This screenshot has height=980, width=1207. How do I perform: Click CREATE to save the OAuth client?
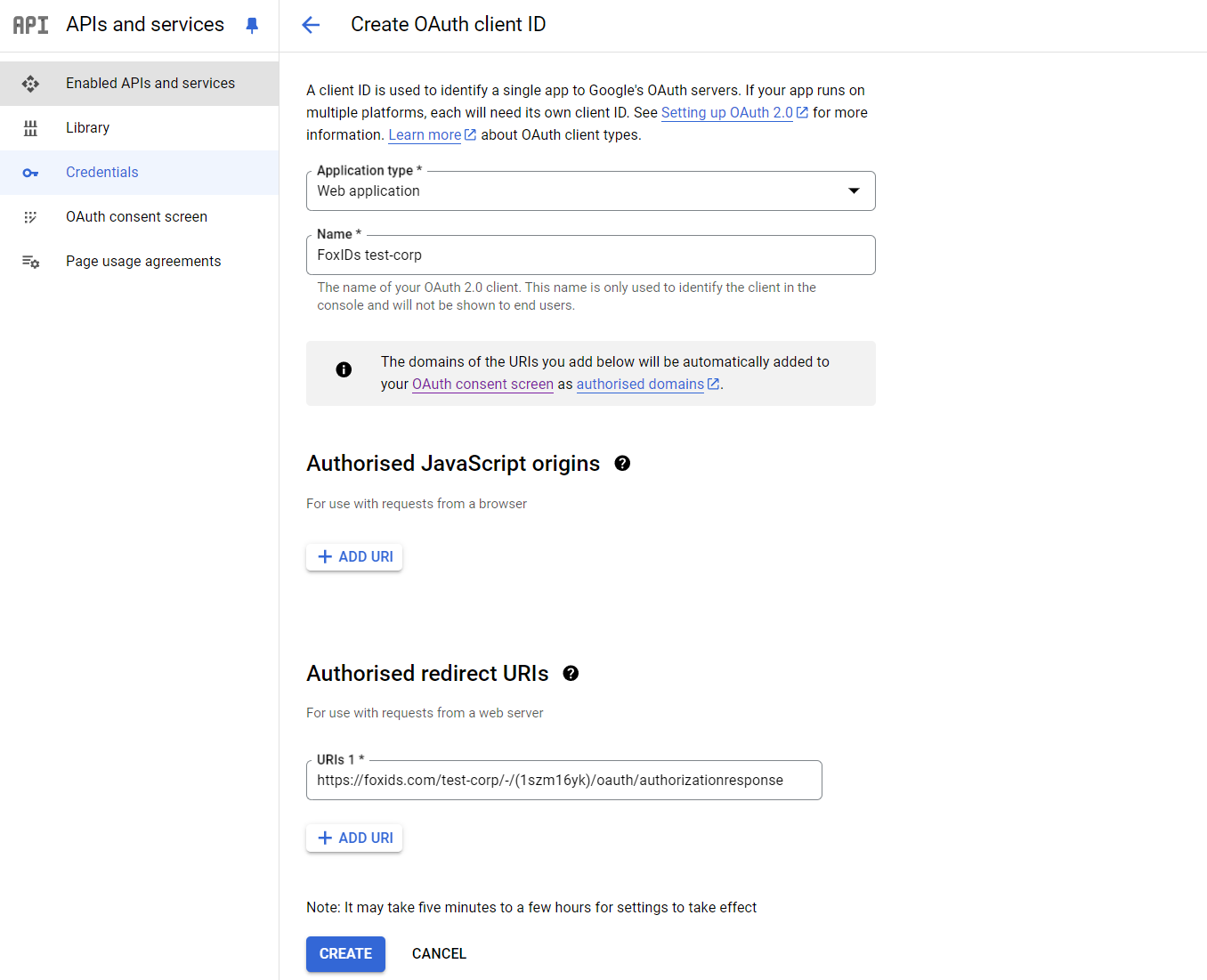click(x=345, y=953)
